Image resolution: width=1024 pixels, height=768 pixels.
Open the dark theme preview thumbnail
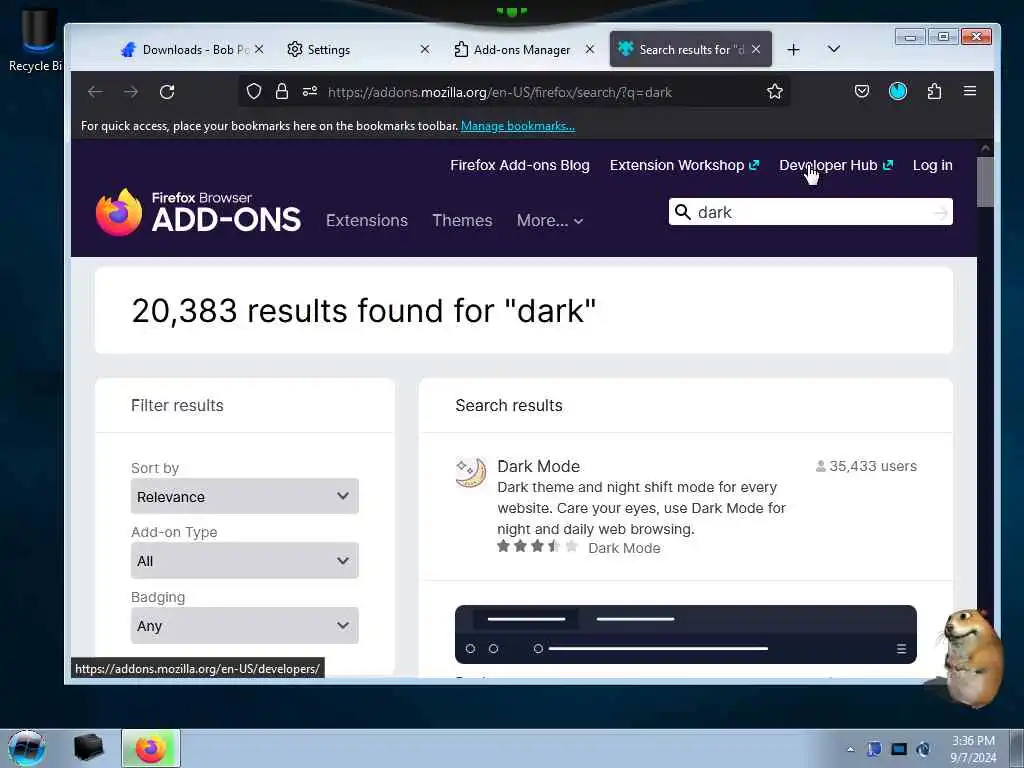686,634
